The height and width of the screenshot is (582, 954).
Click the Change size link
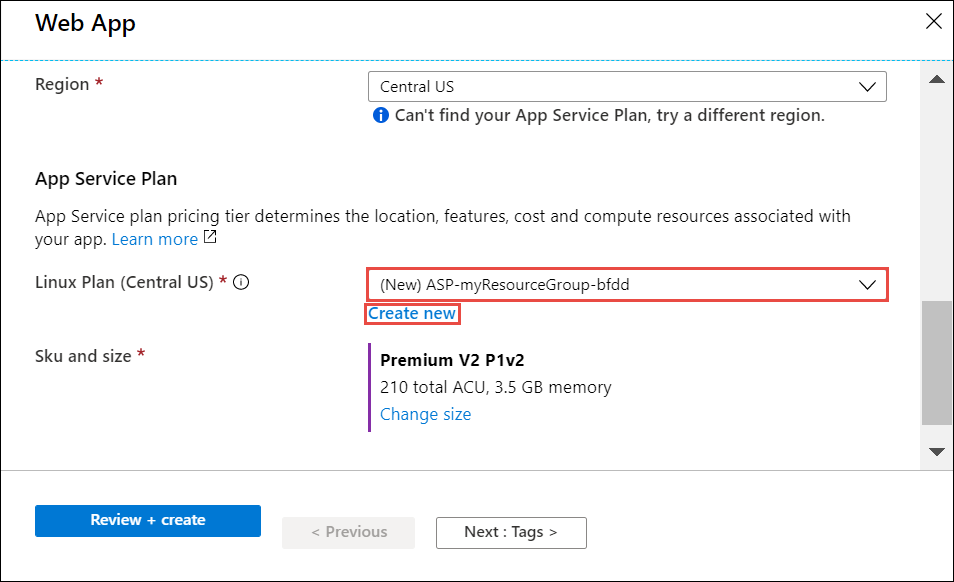point(425,414)
